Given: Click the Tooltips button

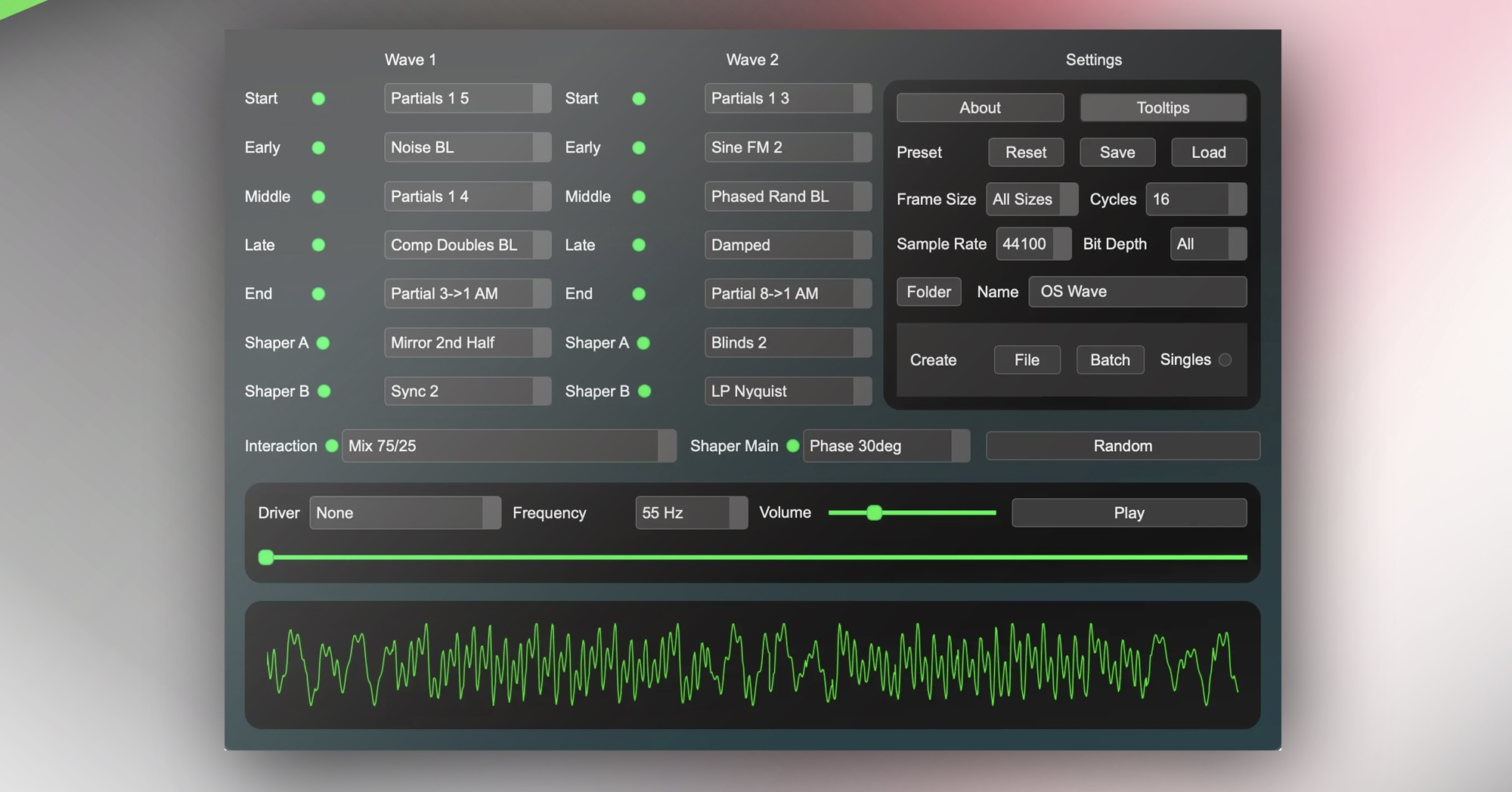Looking at the screenshot, I should (1163, 108).
